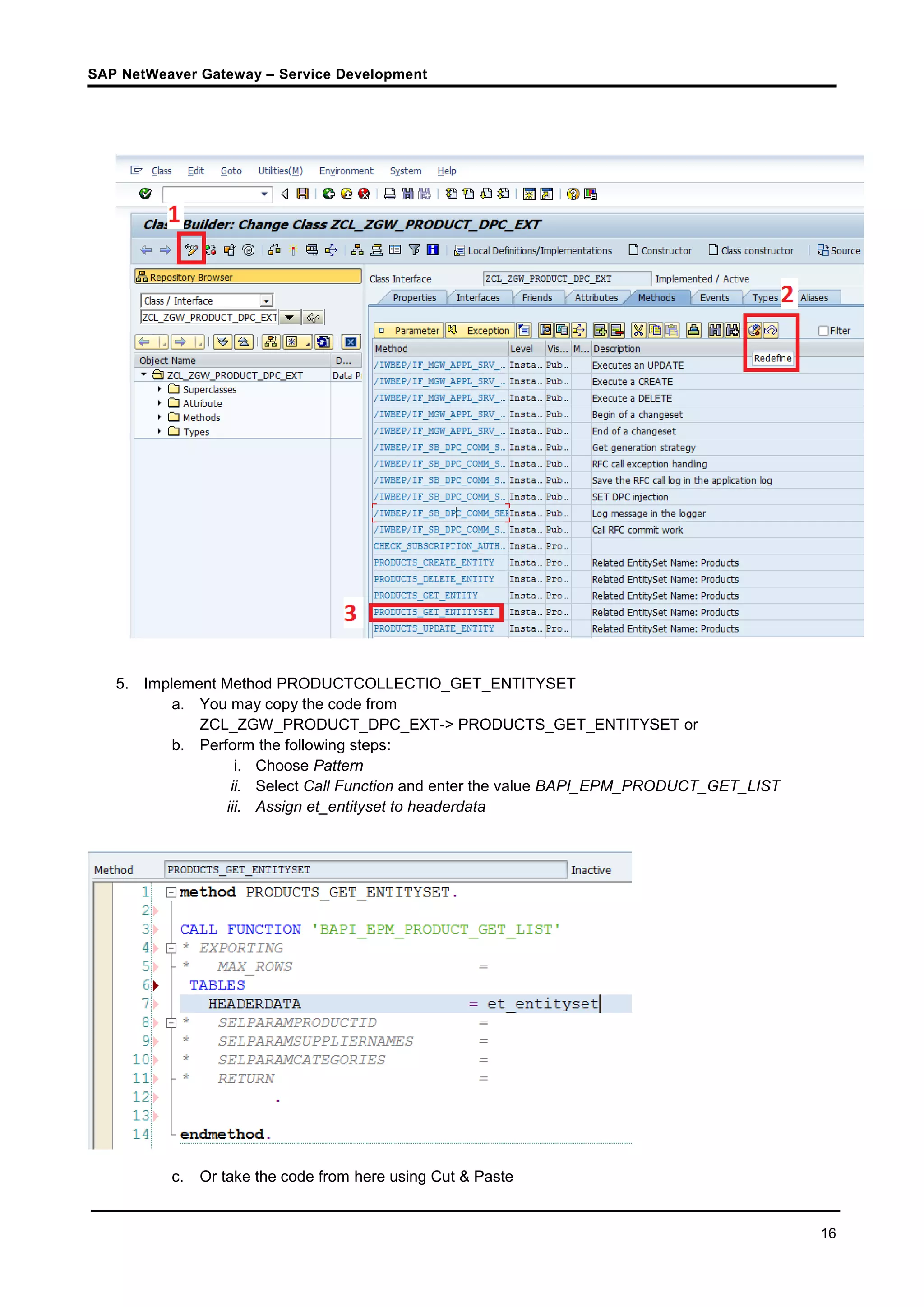Enable the Filter checkbox
924x1307 pixels.
[x=823, y=331]
